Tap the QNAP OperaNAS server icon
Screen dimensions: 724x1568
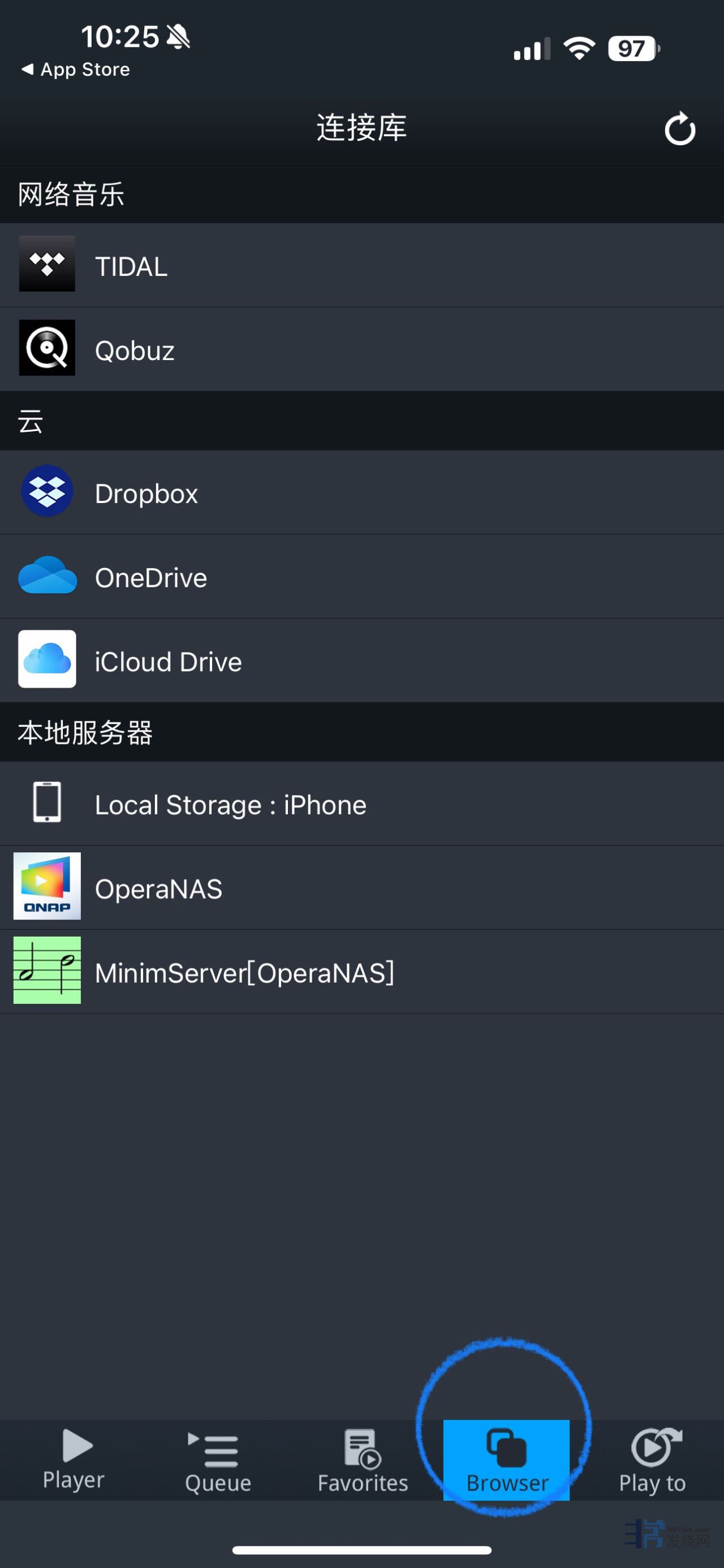tap(47, 886)
